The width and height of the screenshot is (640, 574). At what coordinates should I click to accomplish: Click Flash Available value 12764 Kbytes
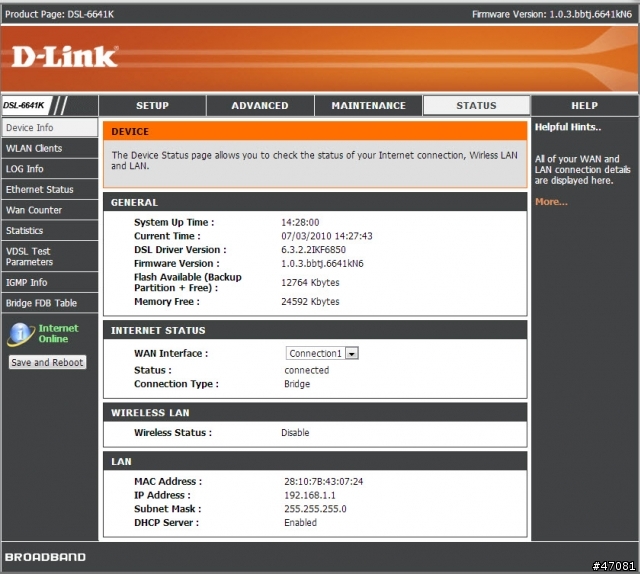point(310,283)
